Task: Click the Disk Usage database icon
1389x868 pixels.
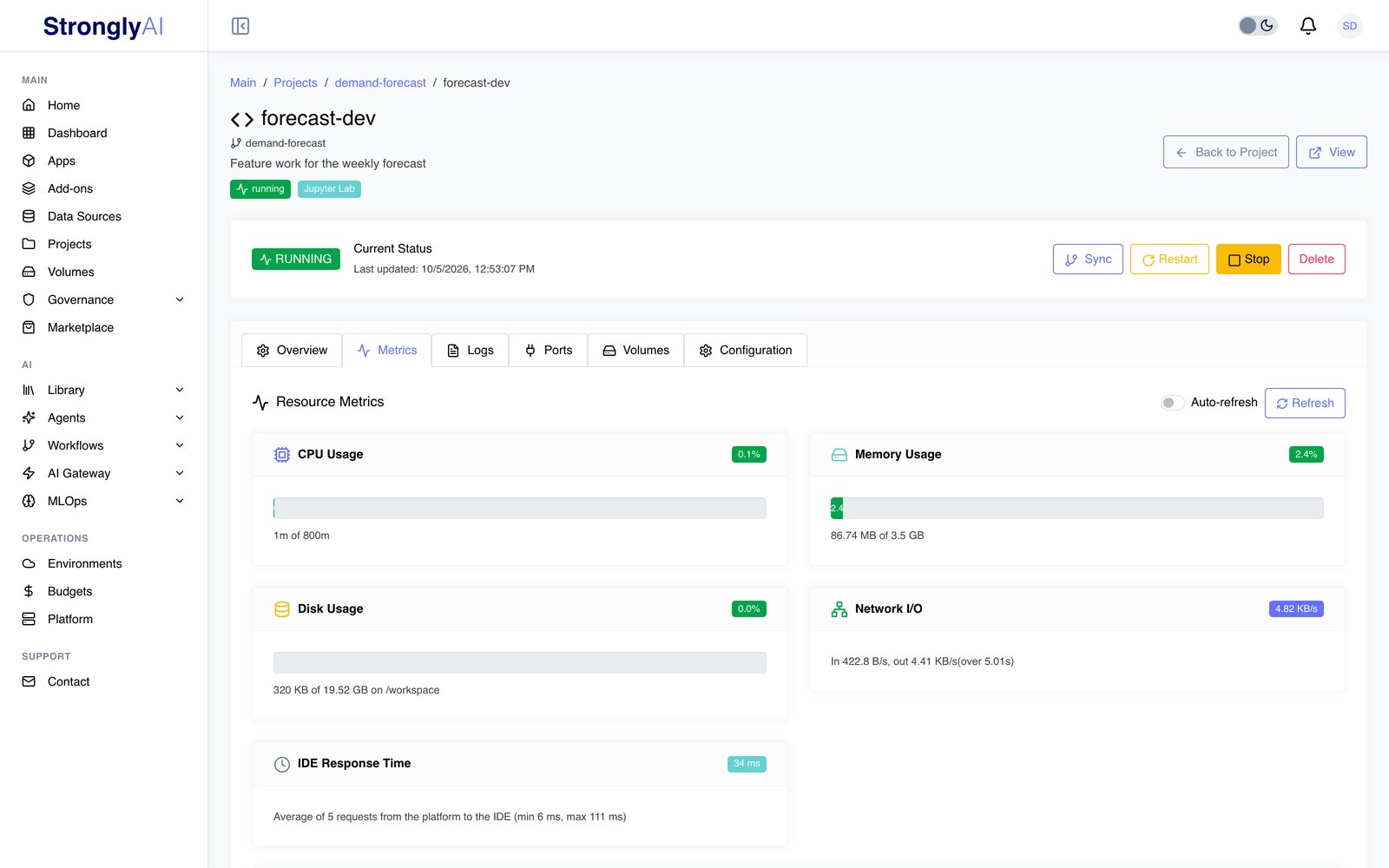Action: 282,609
